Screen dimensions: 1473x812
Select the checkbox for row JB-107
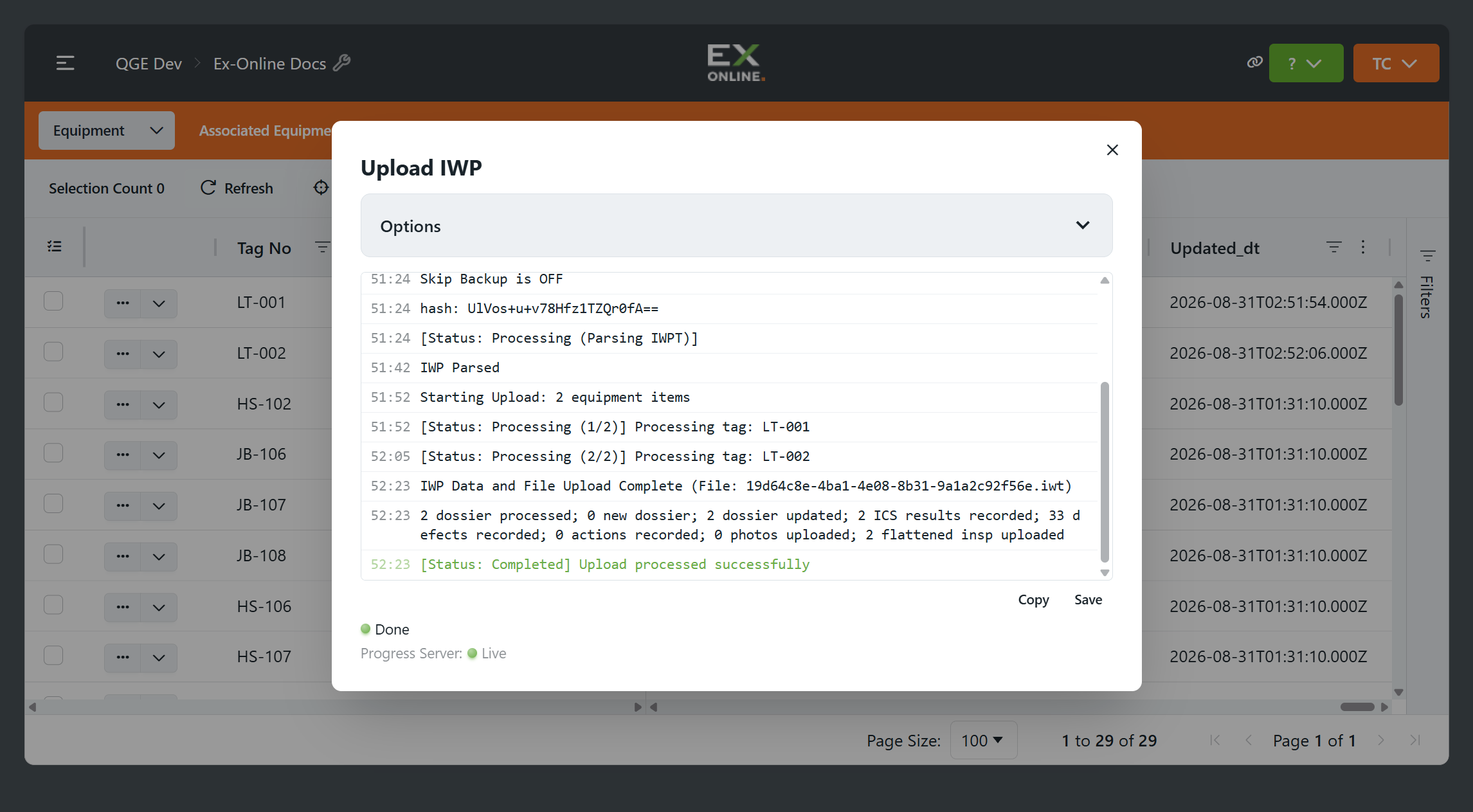pyautogui.click(x=53, y=503)
